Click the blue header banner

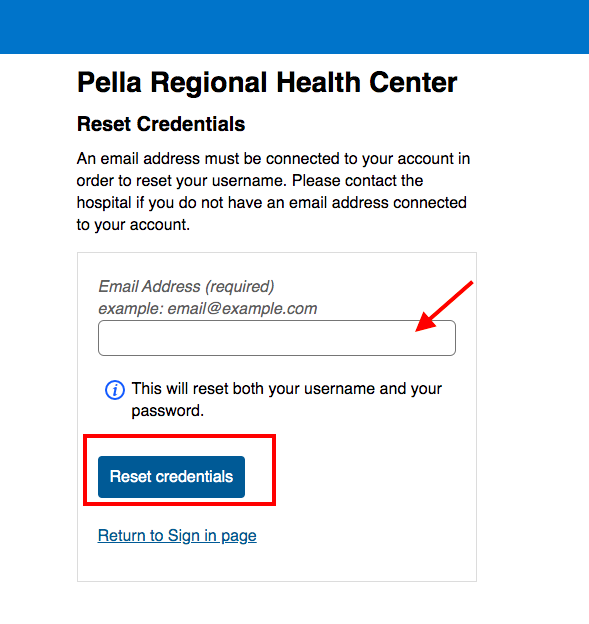(x=294, y=27)
